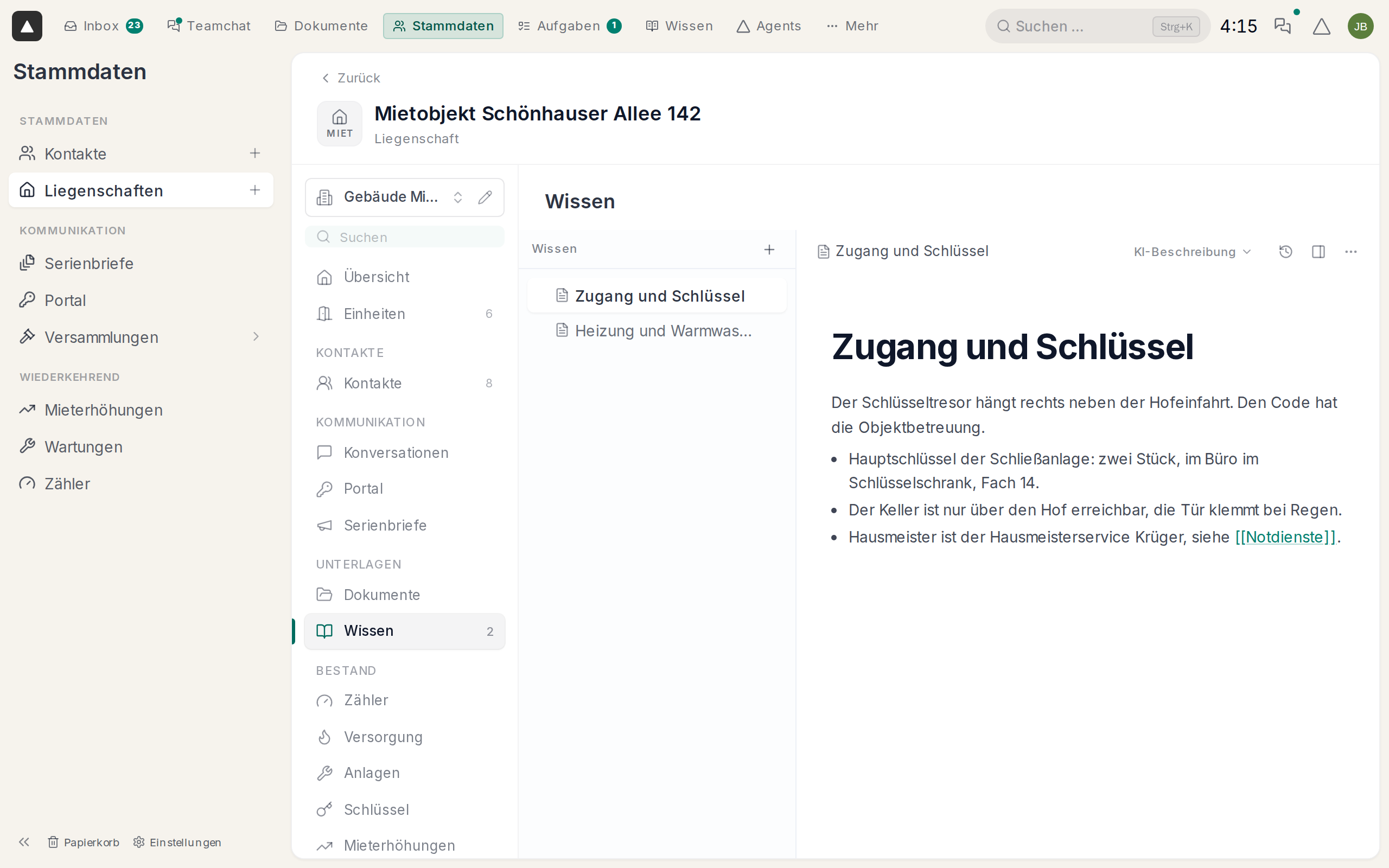Add a new Liegenschaft with plus icon
Viewport: 1389px width, 868px height.
point(255,190)
